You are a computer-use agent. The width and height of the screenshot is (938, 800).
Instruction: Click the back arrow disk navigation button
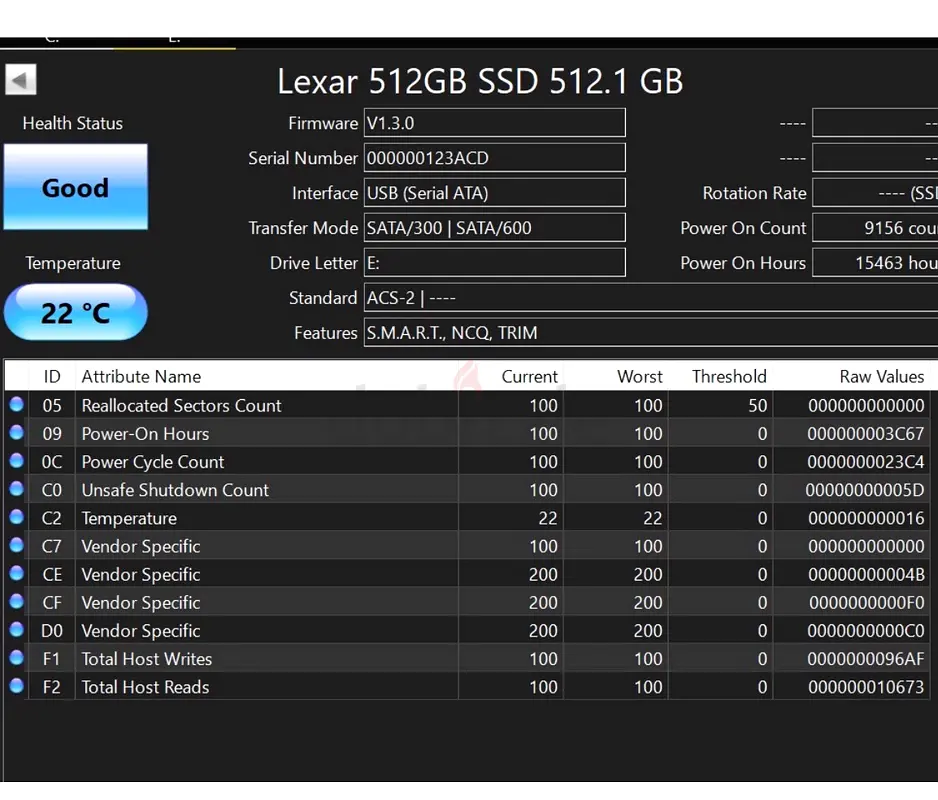click(21, 79)
